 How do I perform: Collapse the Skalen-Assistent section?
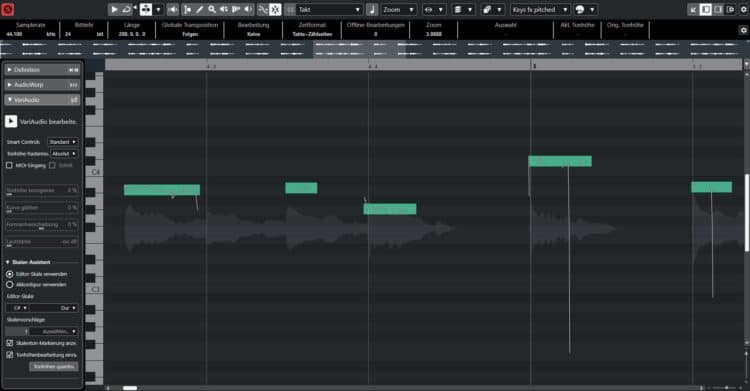point(8,262)
